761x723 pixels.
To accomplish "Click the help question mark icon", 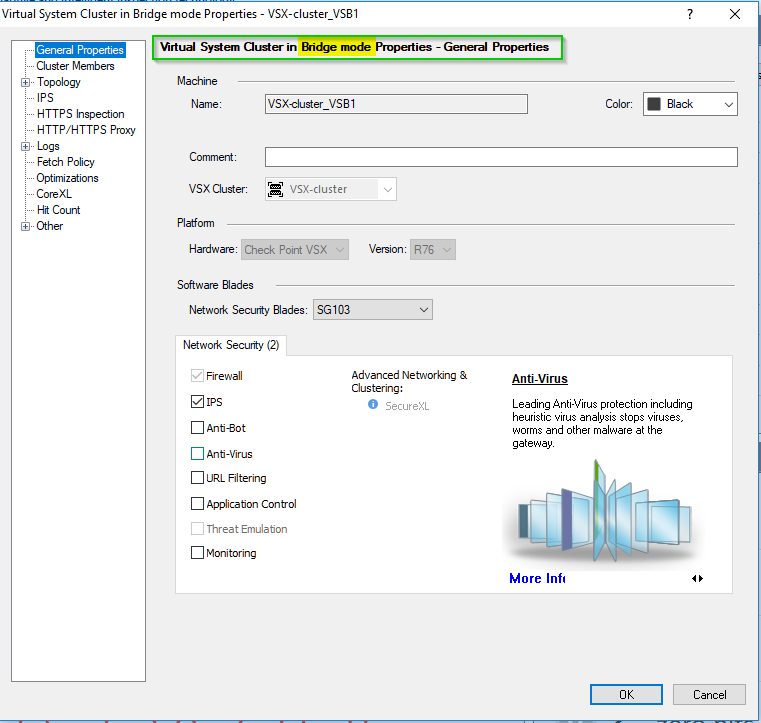I will pos(690,14).
